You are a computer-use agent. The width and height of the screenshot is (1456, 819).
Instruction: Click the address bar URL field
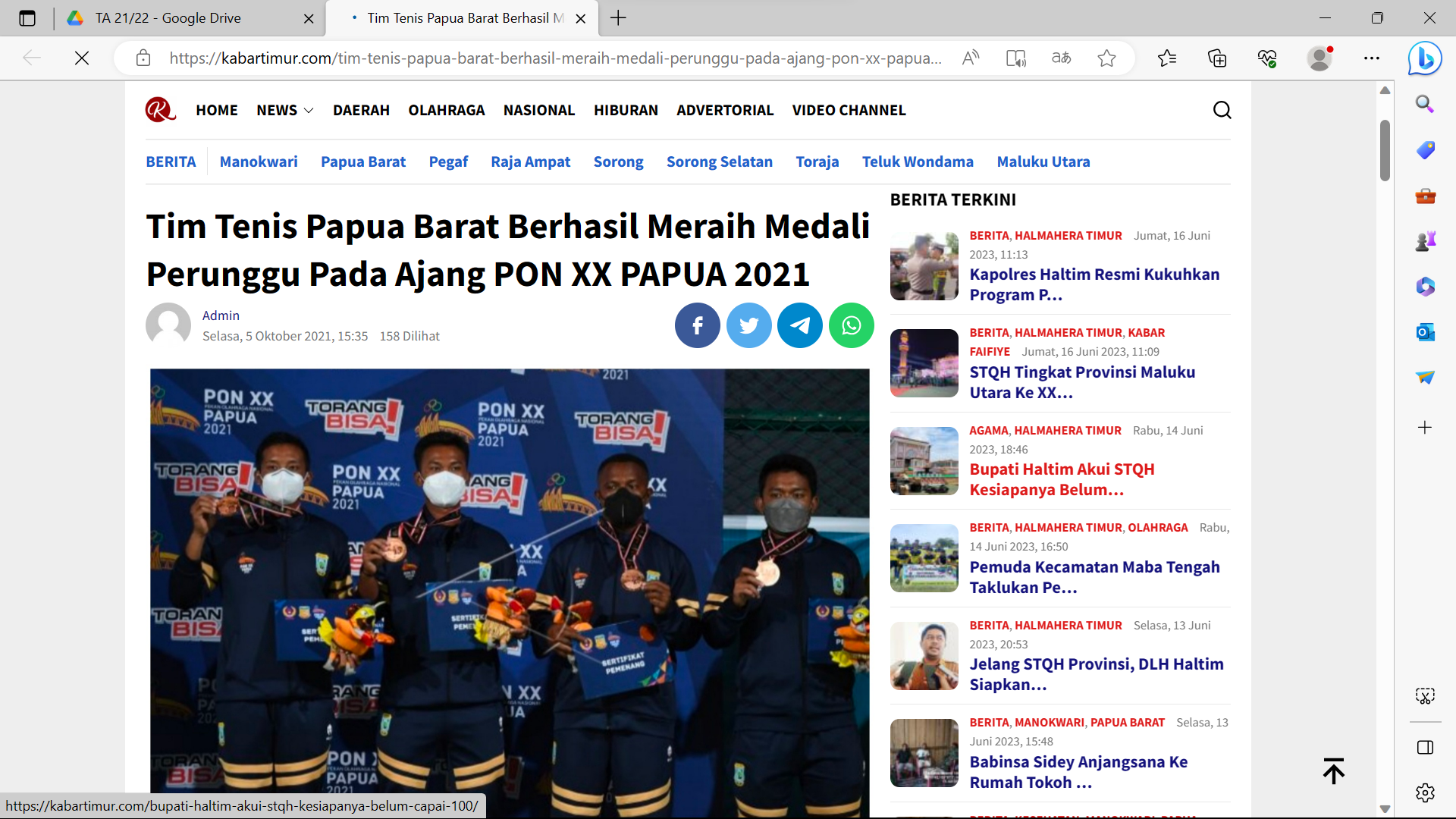click(555, 58)
